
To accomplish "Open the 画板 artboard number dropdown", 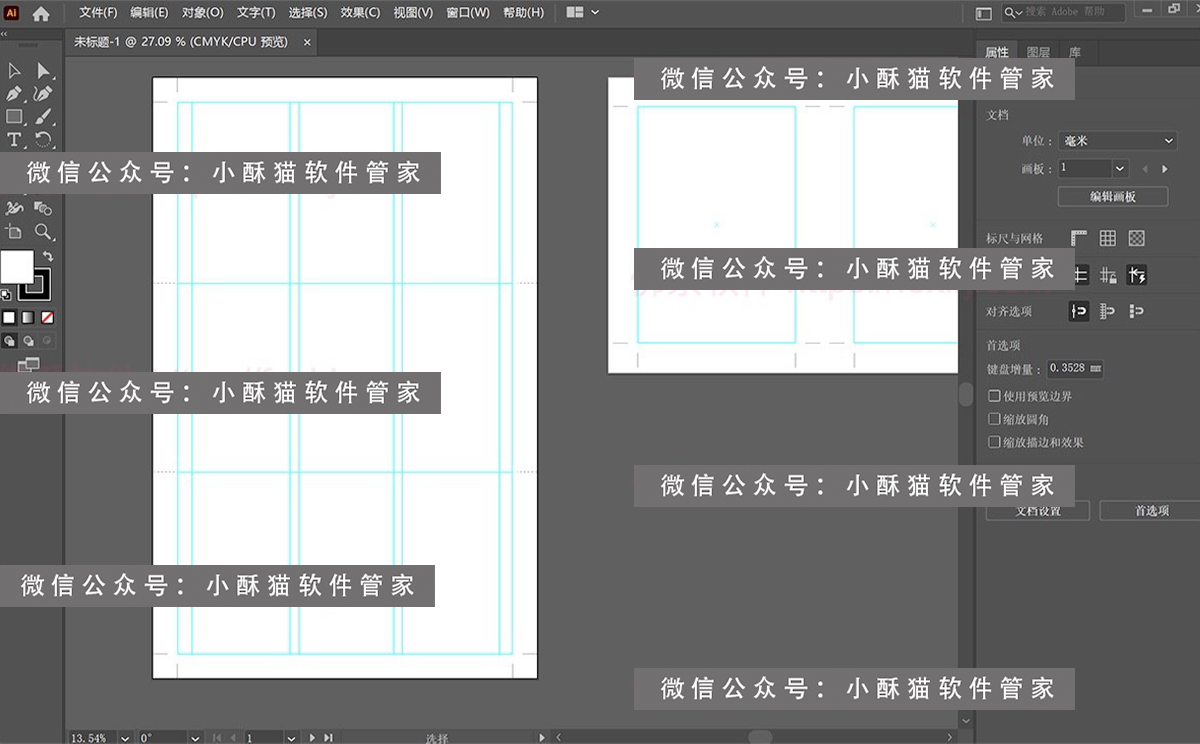I will (1093, 168).
